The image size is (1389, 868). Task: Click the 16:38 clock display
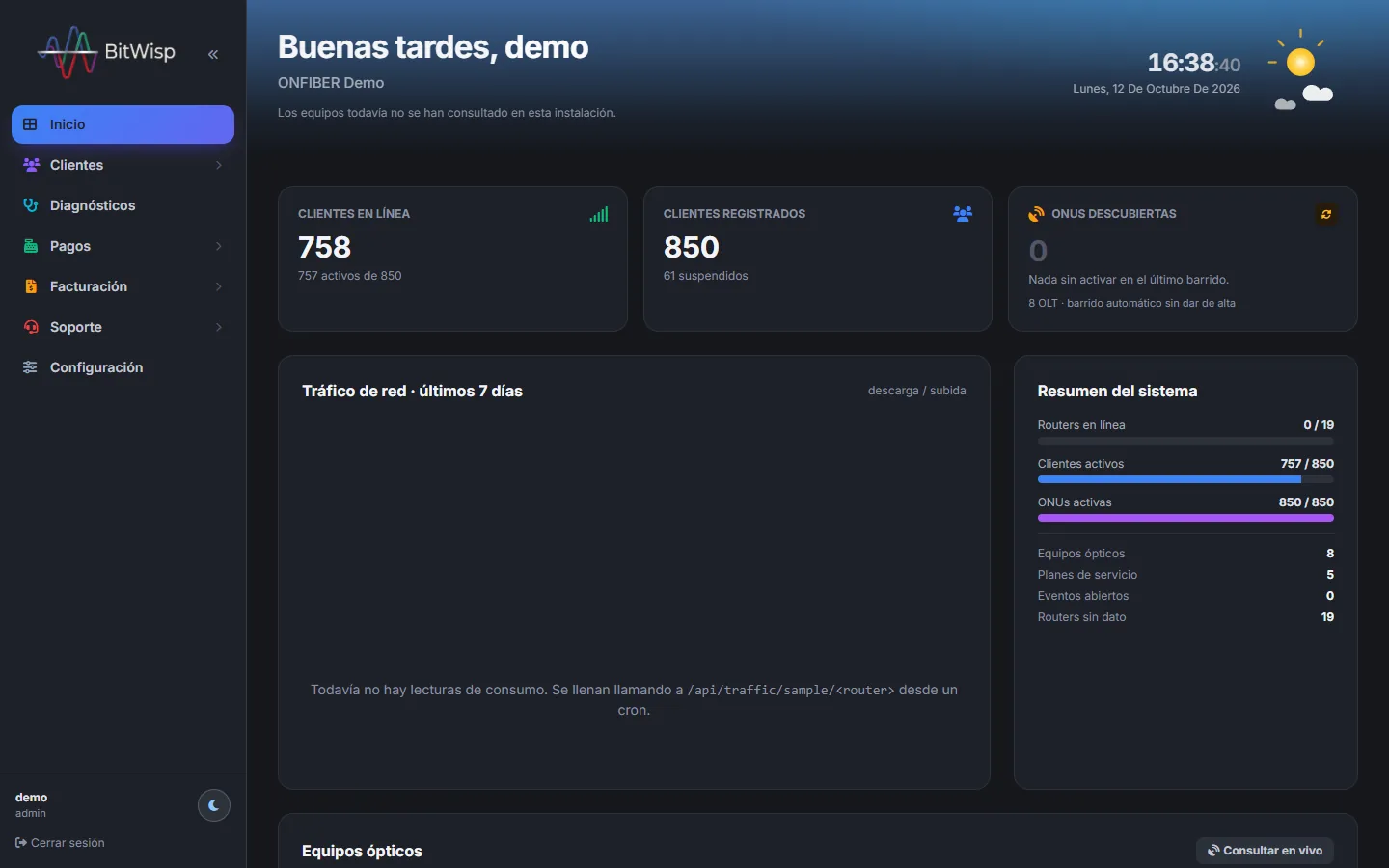point(1194,64)
